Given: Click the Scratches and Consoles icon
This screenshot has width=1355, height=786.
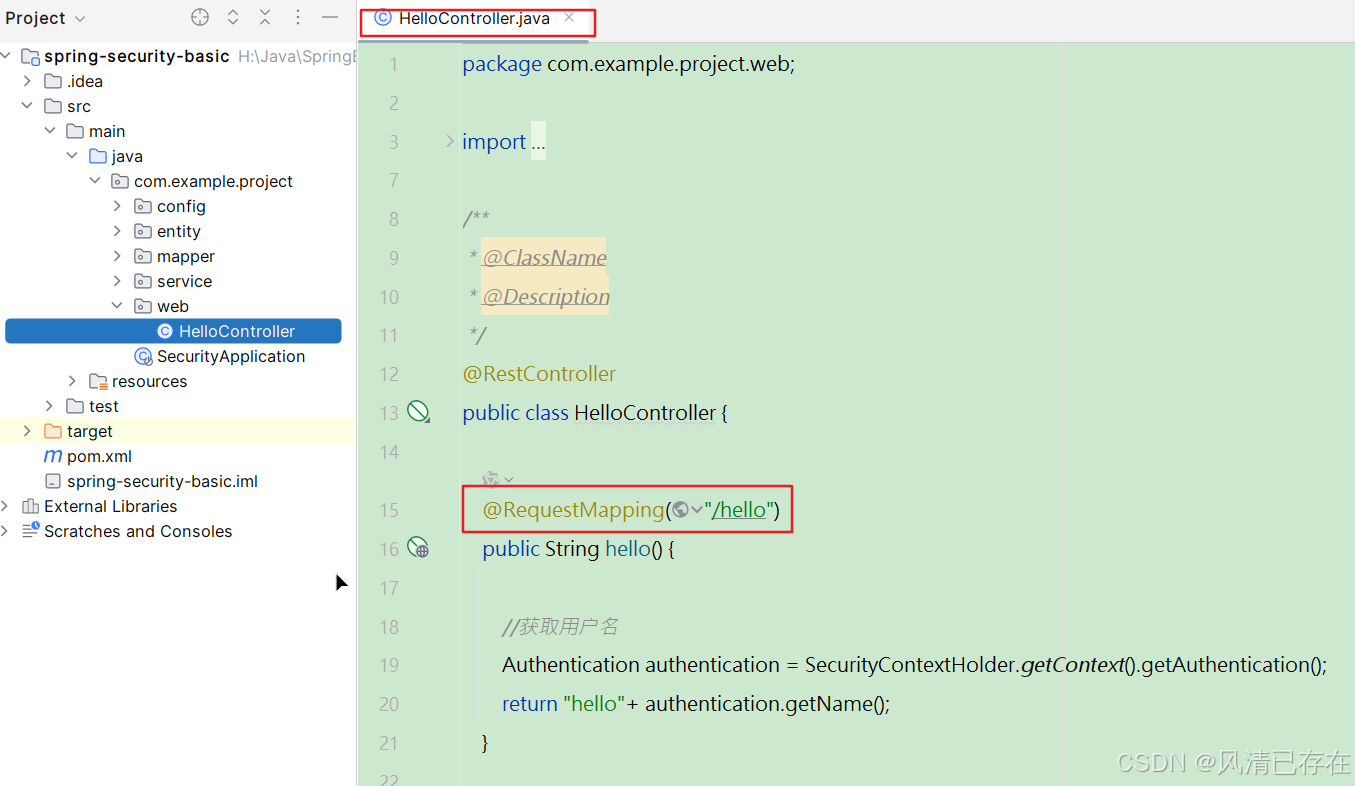Looking at the screenshot, I should click(x=30, y=531).
